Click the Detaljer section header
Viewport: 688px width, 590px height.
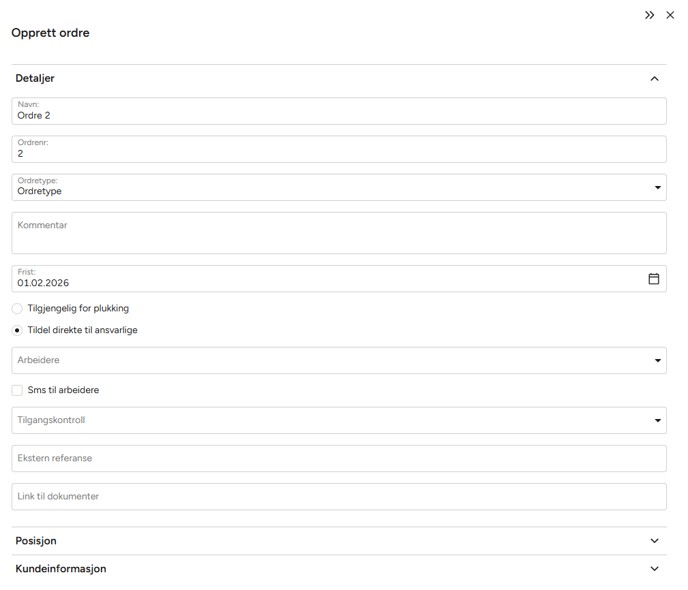(35, 79)
